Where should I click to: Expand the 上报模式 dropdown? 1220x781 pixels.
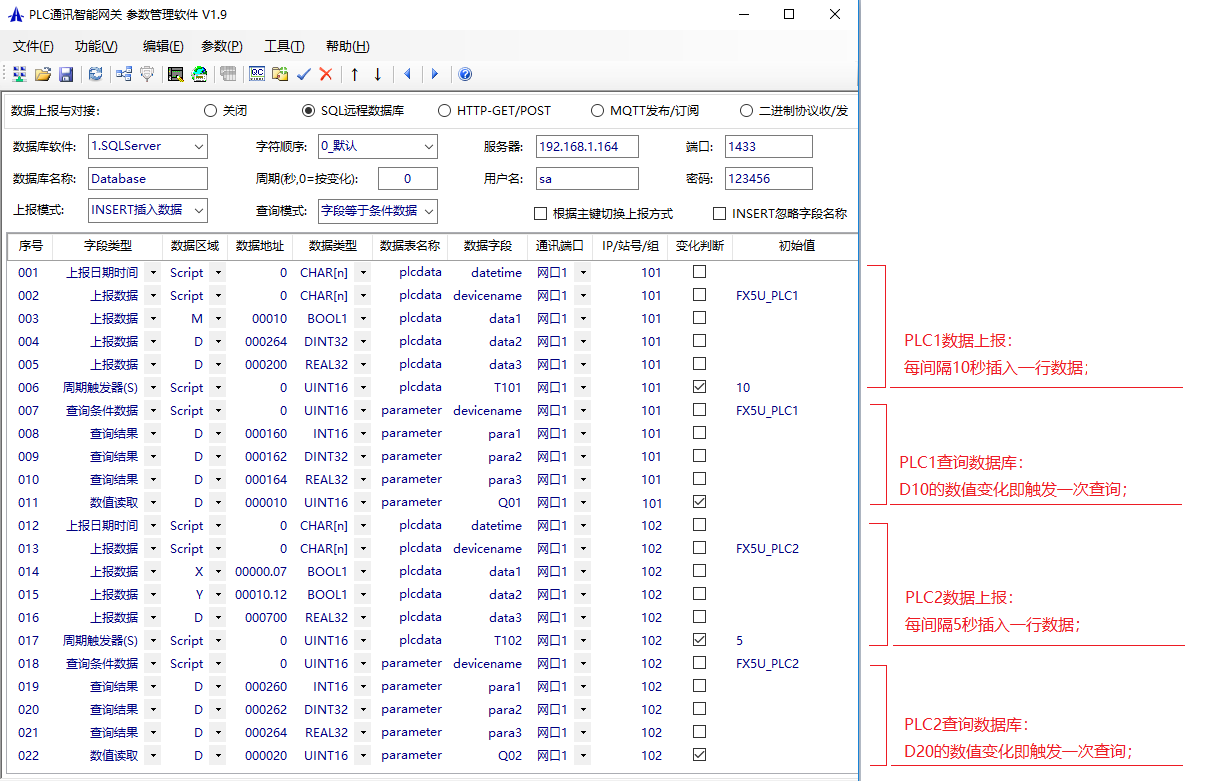click(199, 210)
